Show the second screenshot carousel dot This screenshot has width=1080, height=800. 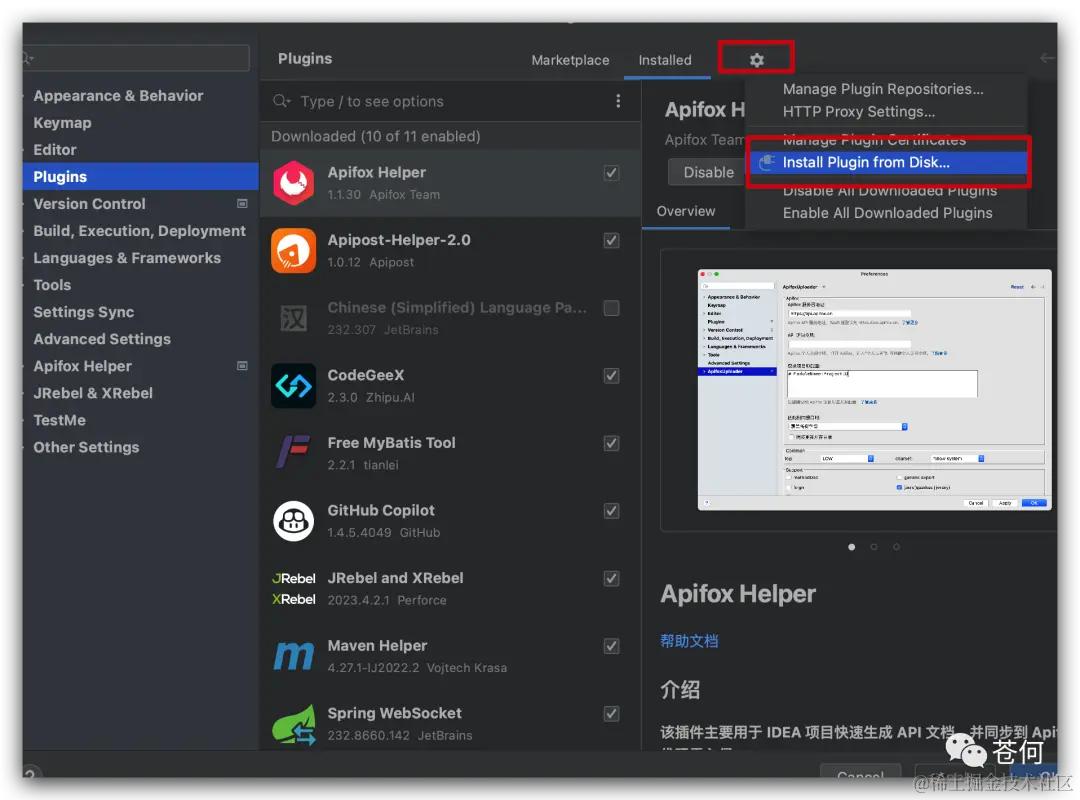click(x=874, y=547)
